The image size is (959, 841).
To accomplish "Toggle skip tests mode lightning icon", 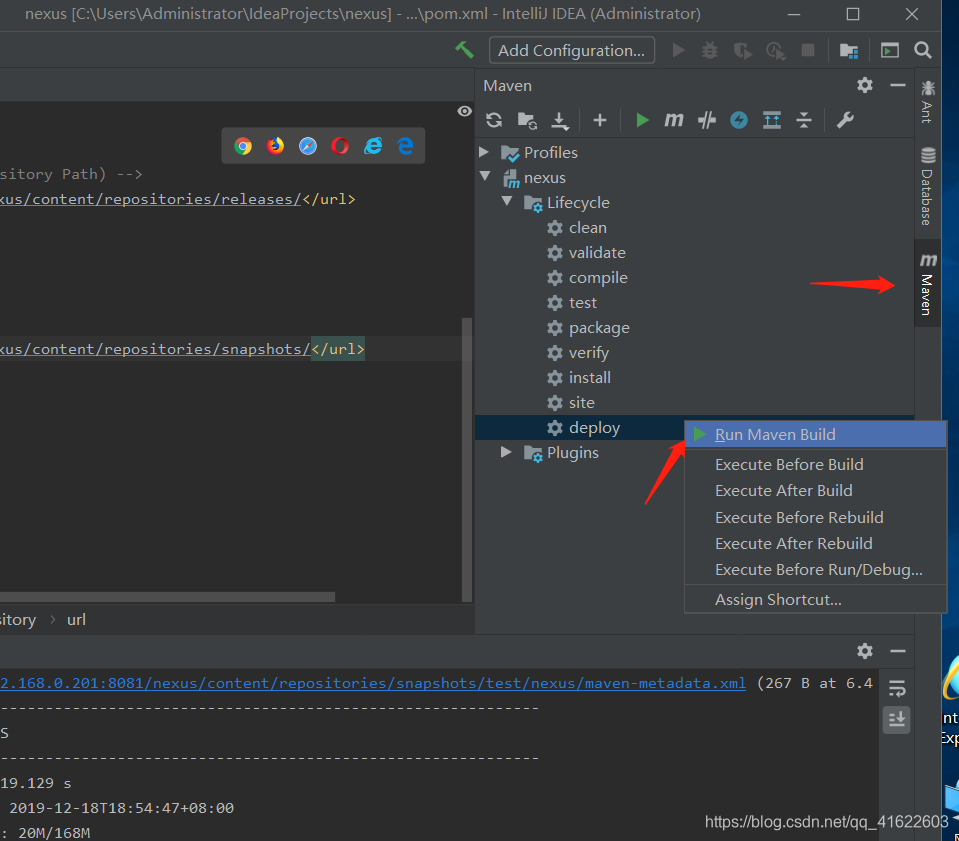I will click(x=739, y=120).
